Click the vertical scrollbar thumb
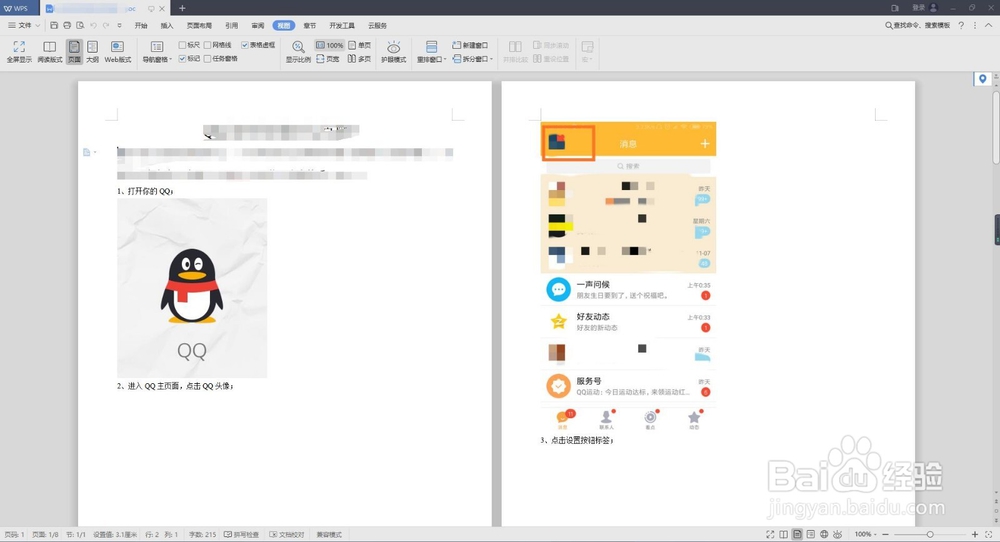This screenshot has height=542, width=1000. pyautogui.click(x=996, y=128)
